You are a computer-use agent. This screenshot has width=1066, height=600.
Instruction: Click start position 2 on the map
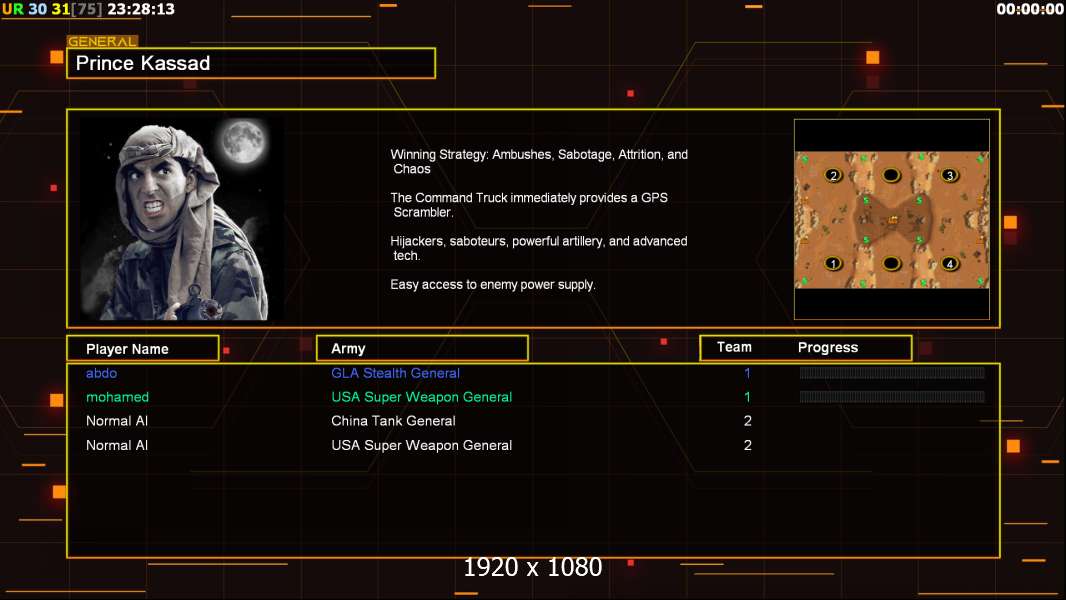pos(833,175)
